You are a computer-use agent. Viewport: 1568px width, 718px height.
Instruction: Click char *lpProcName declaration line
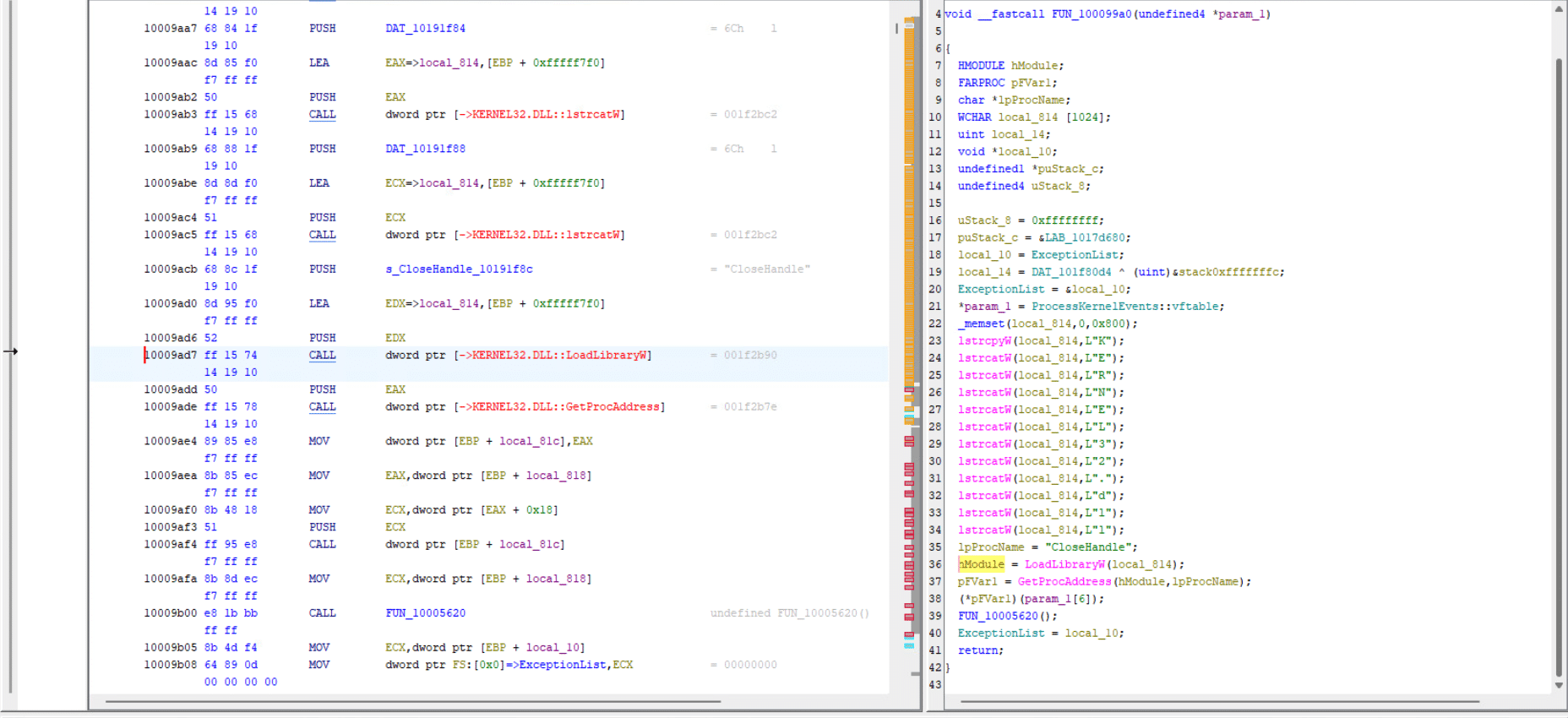point(1015,101)
